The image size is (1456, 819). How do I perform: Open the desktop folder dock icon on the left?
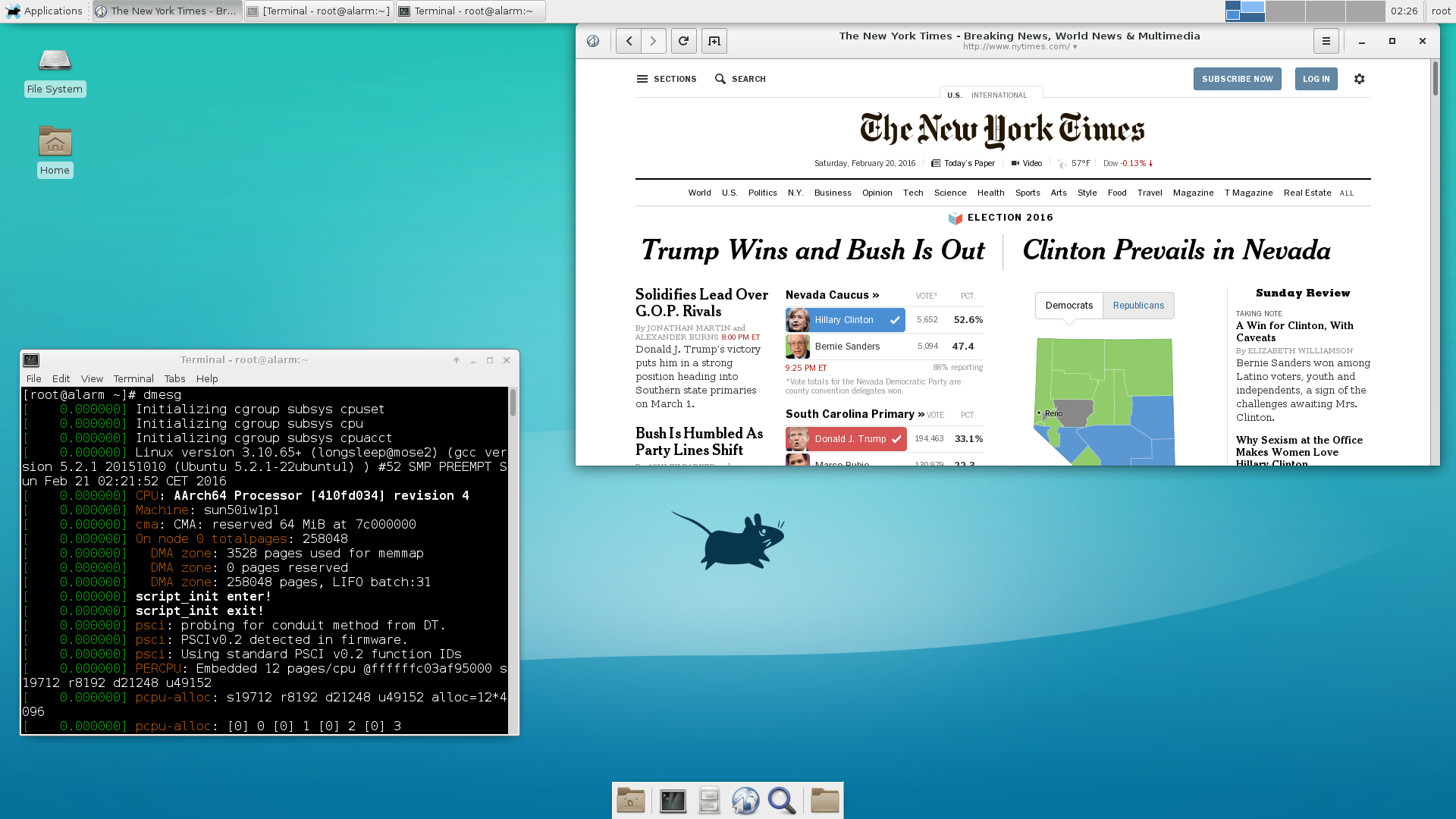tap(631, 801)
